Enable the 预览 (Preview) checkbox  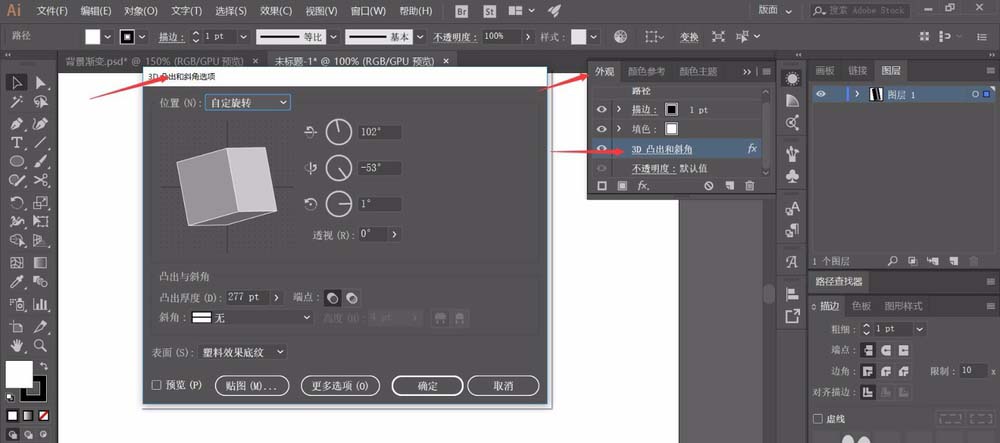coord(156,385)
